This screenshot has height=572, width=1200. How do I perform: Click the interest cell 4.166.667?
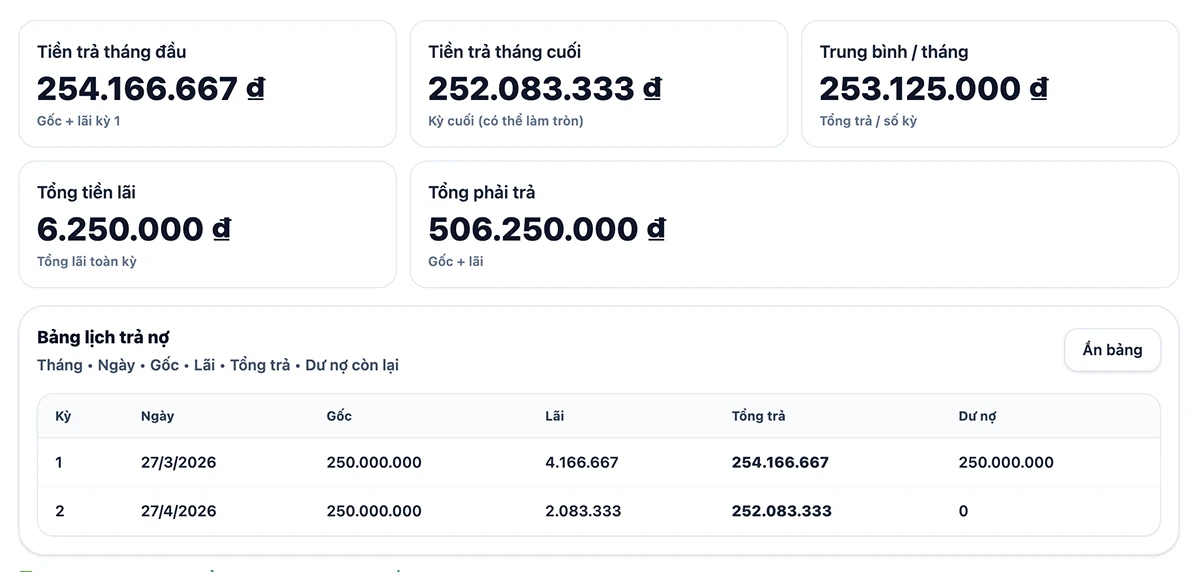coord(582,463)
